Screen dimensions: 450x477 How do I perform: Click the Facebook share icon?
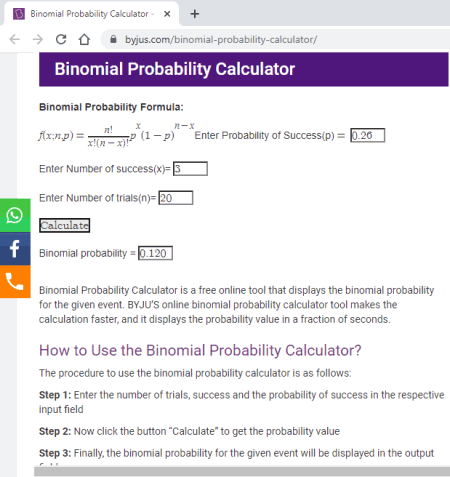pos(15,249)
